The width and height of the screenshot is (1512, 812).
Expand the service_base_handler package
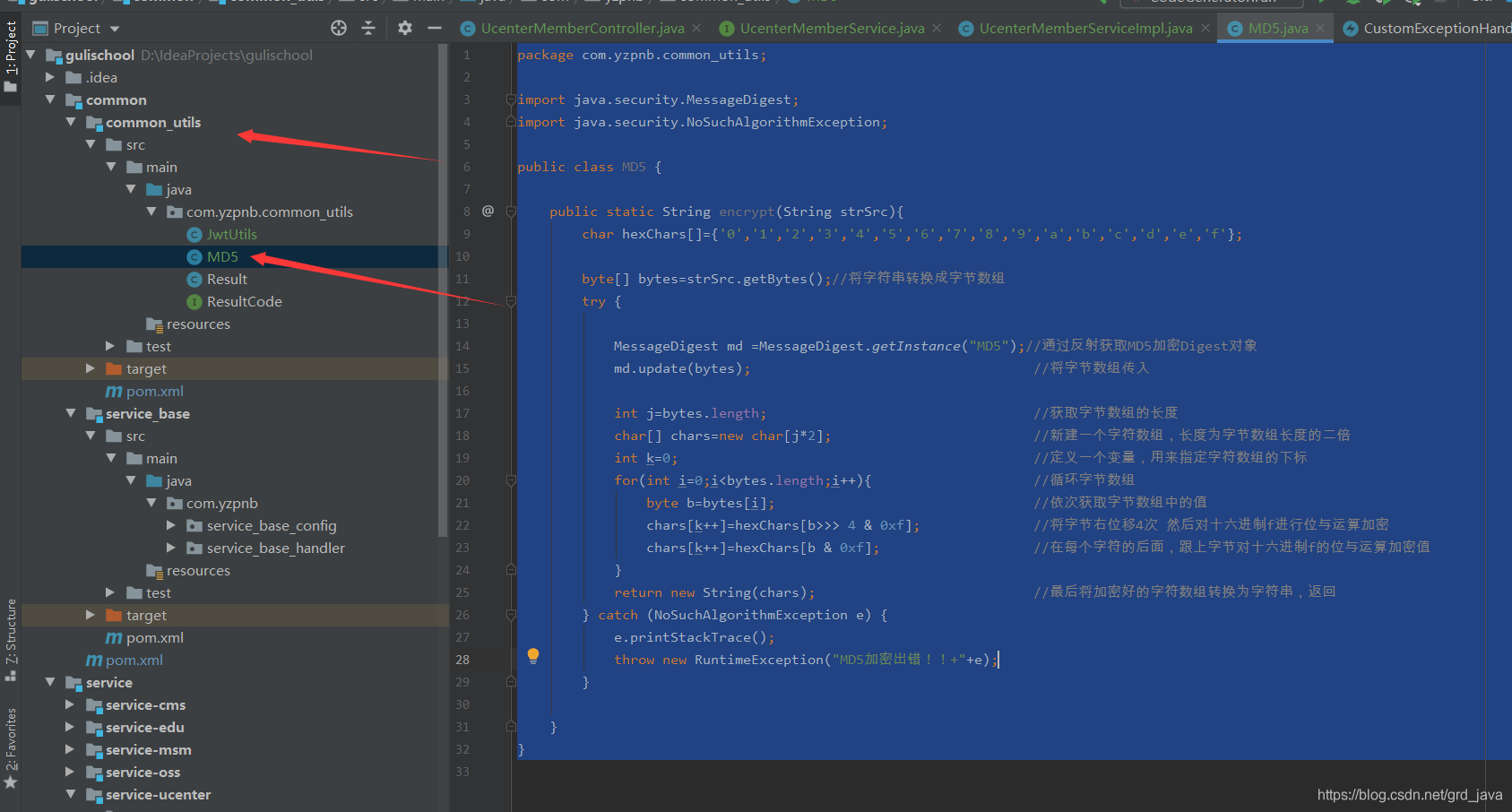pyautogui.click(x=171, y=548)
